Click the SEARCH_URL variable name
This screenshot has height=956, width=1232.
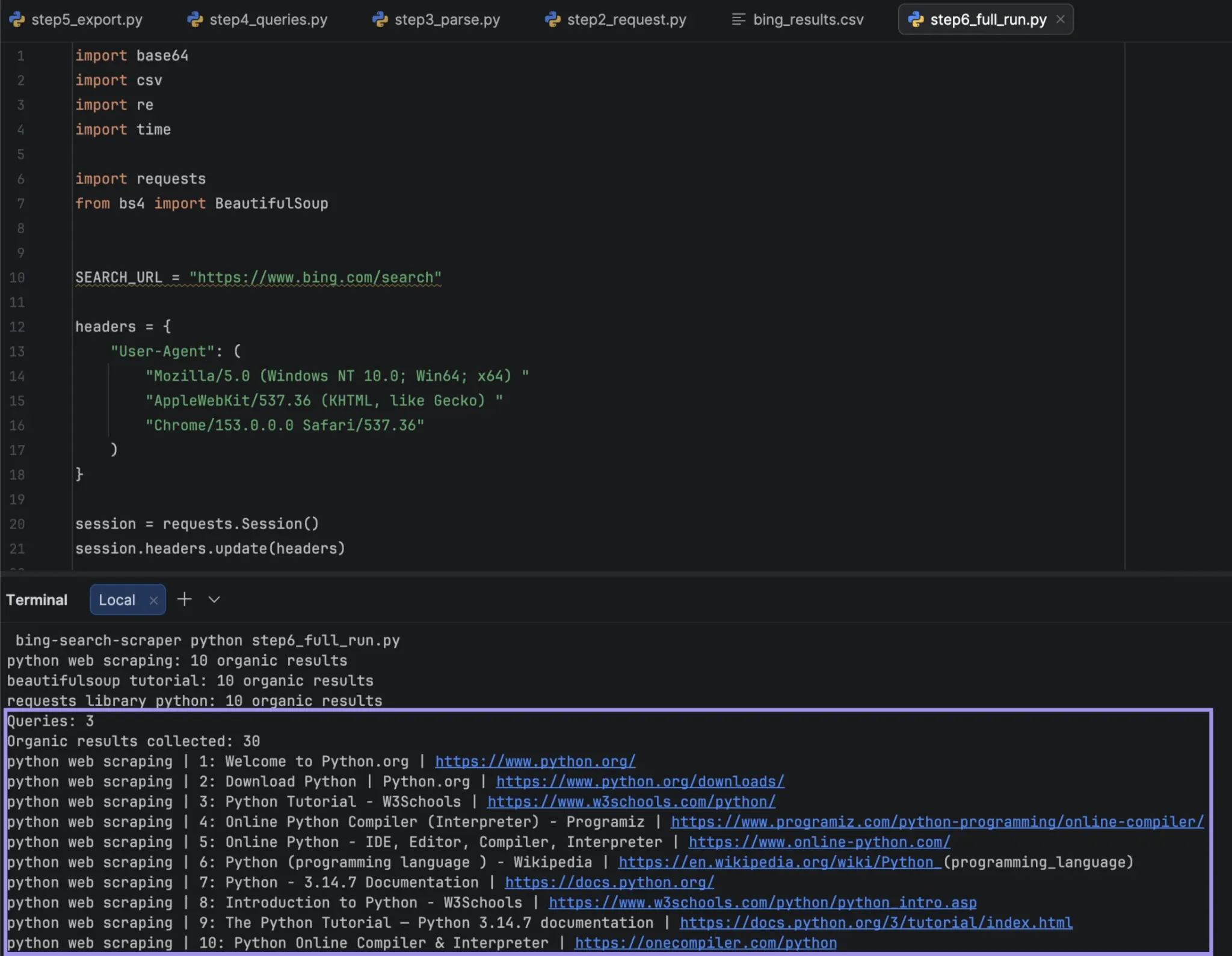click(119, 277)
